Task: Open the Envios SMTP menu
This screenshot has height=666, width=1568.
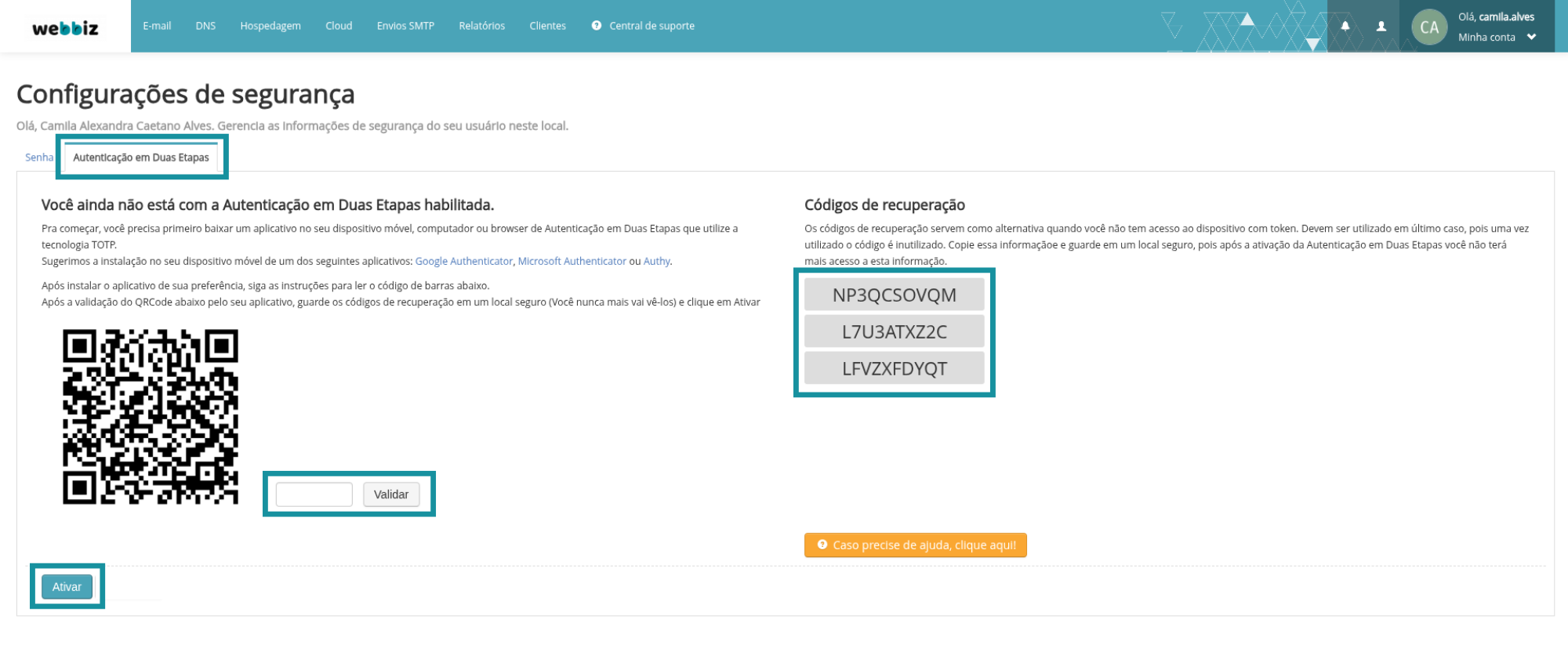Action: point(405,26)
